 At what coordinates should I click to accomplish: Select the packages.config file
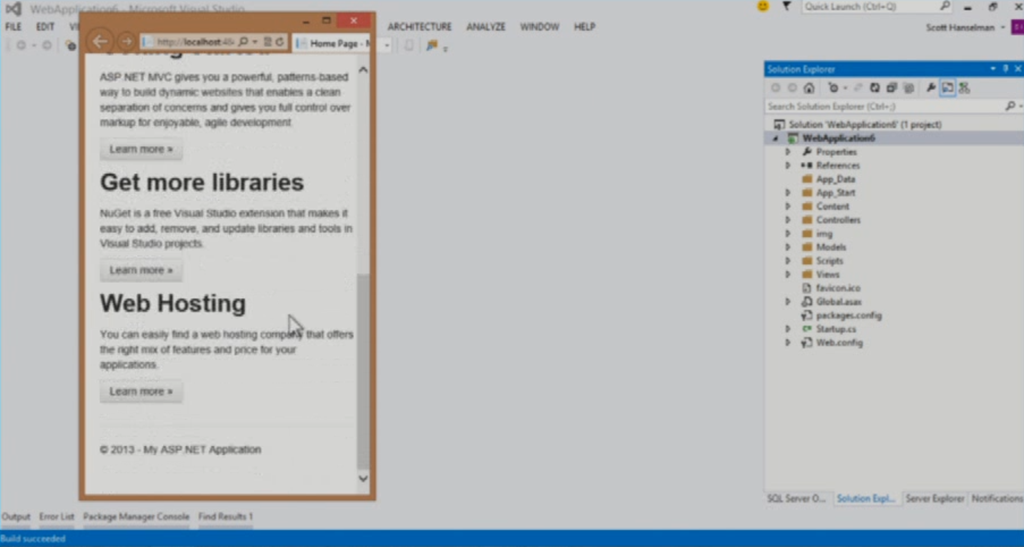tap(848, 315)
